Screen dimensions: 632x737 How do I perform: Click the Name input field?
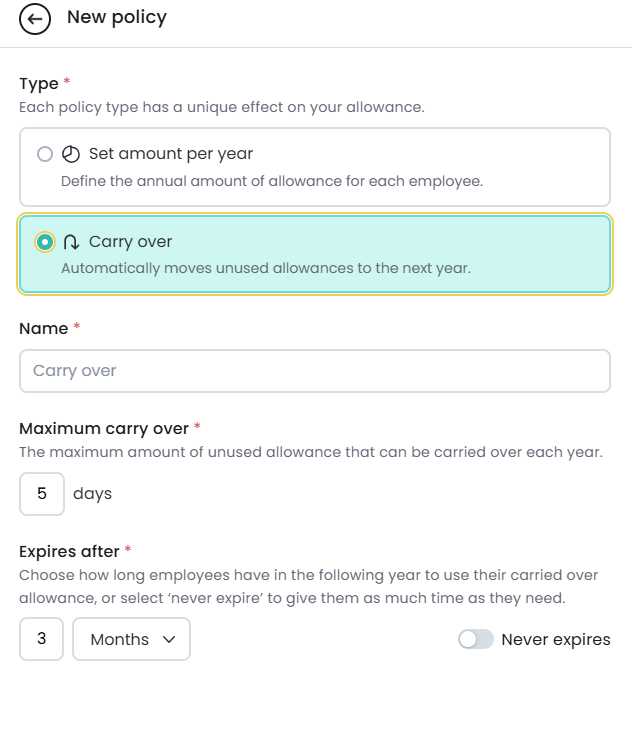(315, 371)
